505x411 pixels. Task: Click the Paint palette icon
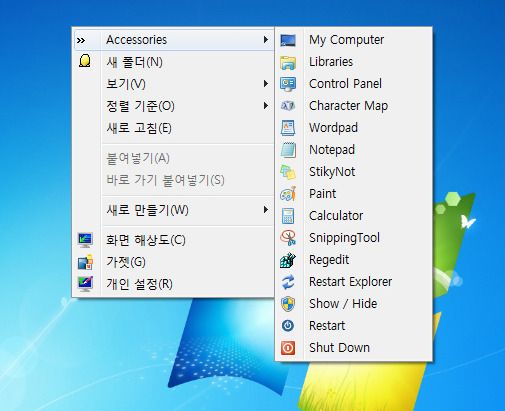[288, 194]
